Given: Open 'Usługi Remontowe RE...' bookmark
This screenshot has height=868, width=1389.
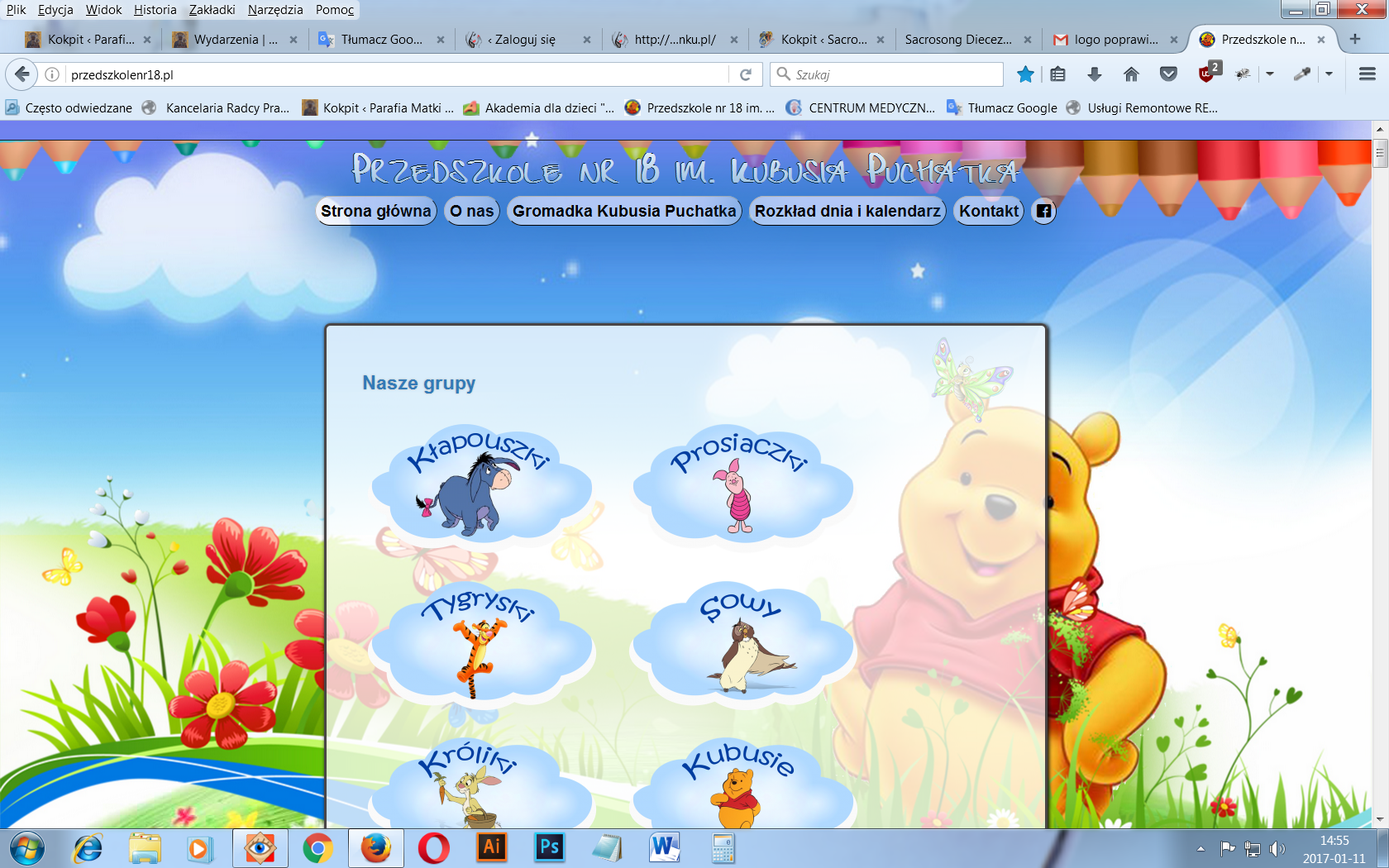Looking at the screenshot, I should pos(1142,107).
